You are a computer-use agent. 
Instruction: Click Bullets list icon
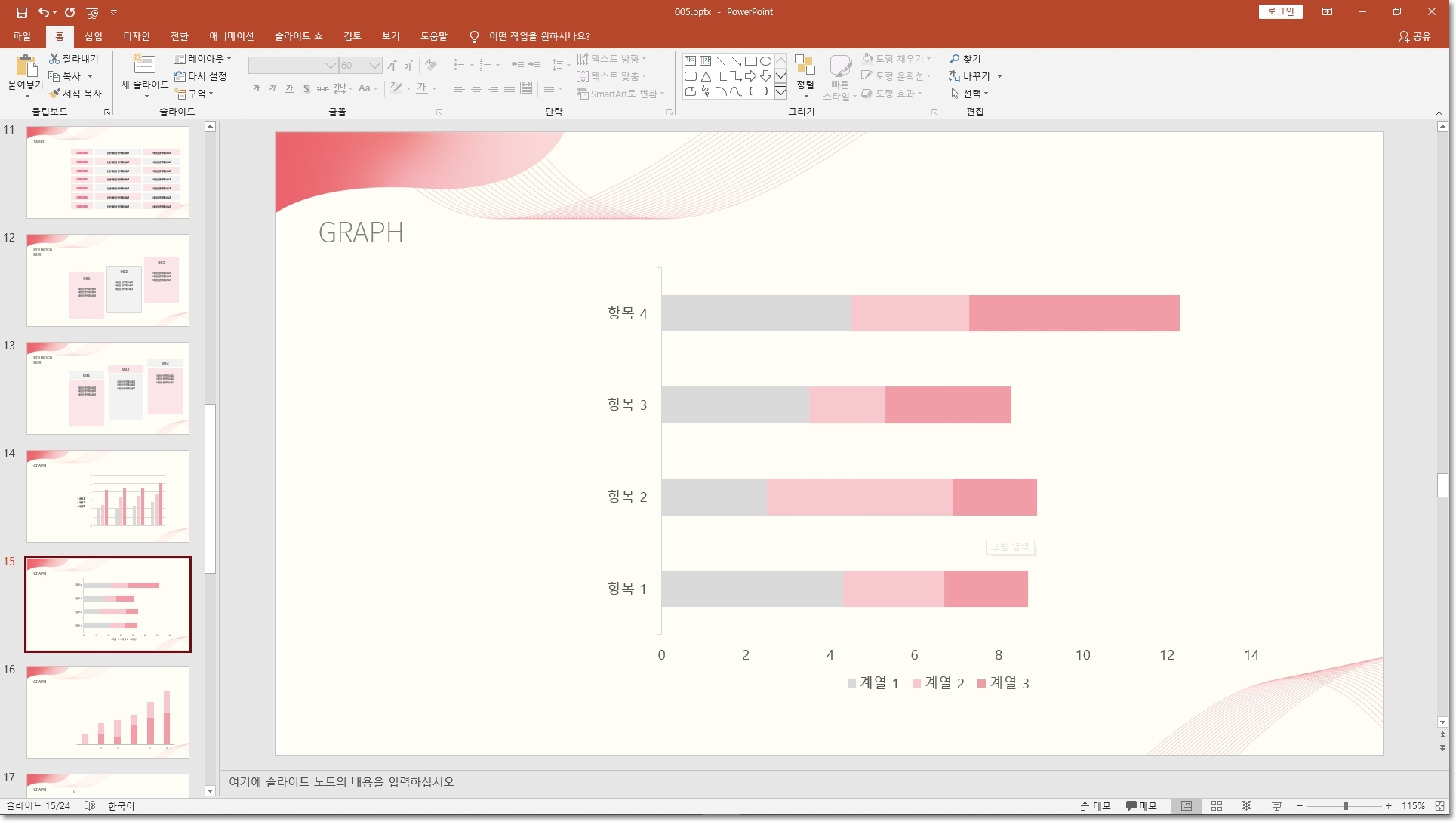[460, 66]
